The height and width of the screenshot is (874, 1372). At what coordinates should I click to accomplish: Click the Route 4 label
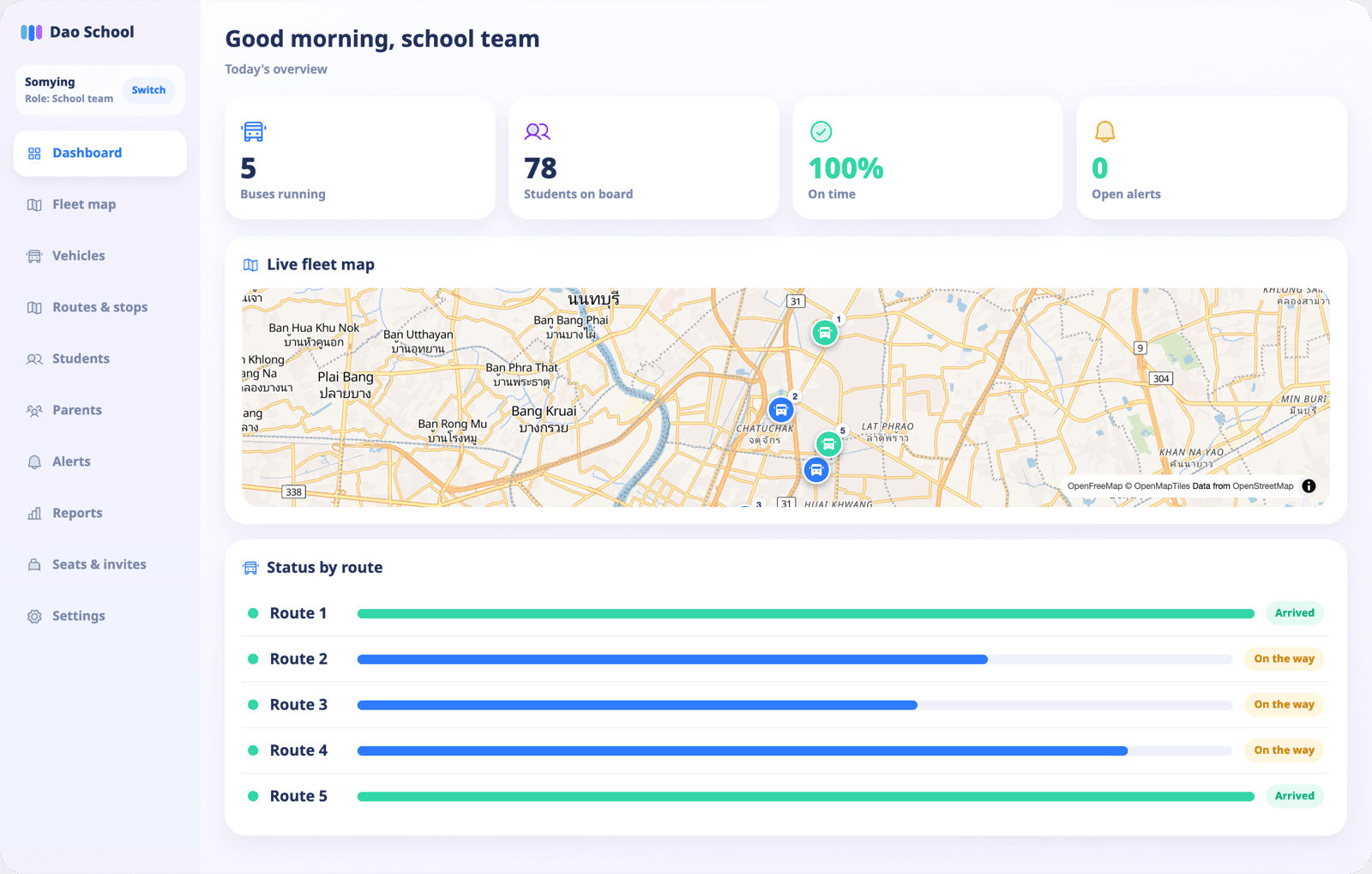[298, 750]
